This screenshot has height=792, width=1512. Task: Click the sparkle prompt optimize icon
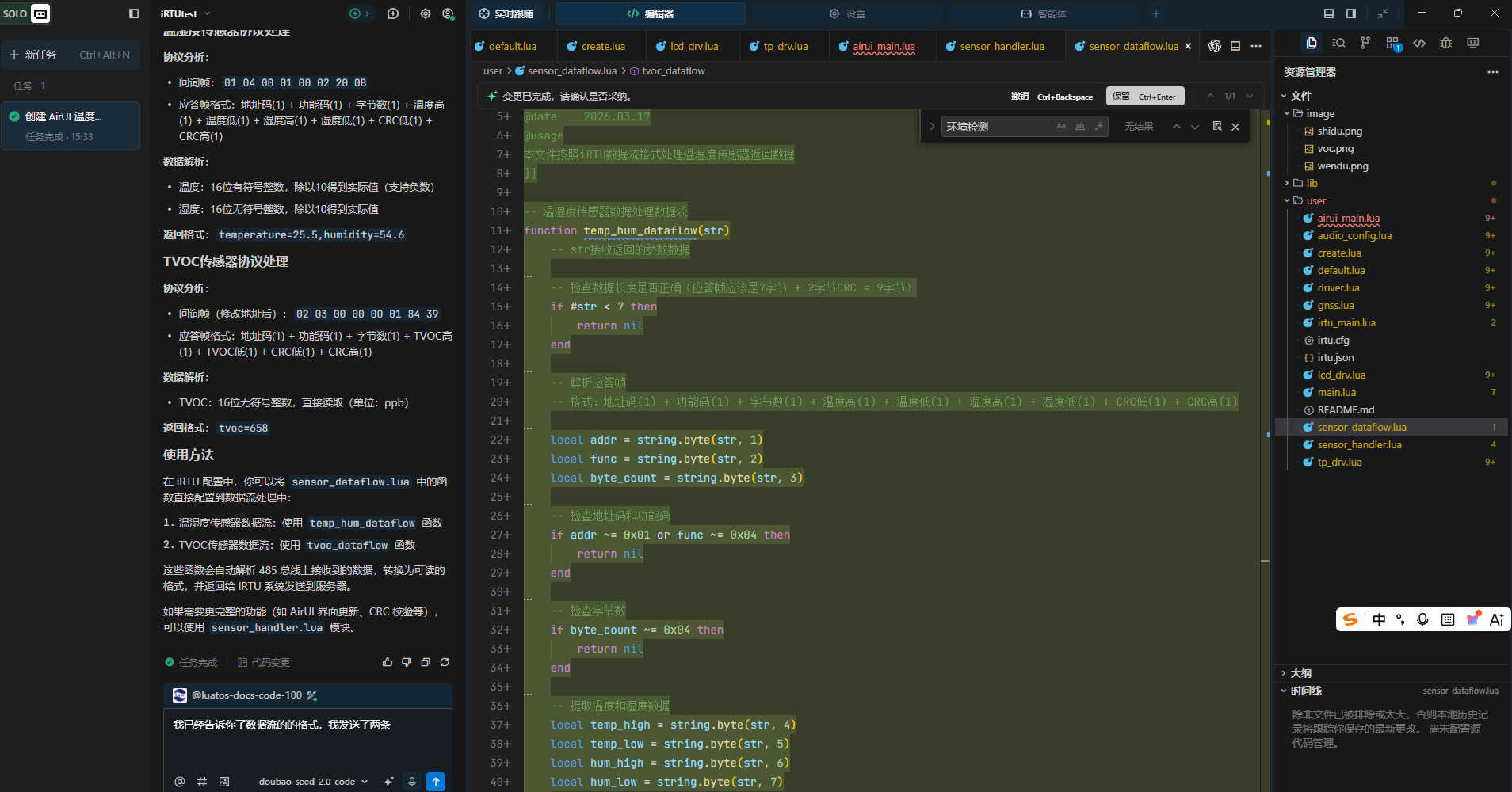pyautogui.click(x=388, y=782)
